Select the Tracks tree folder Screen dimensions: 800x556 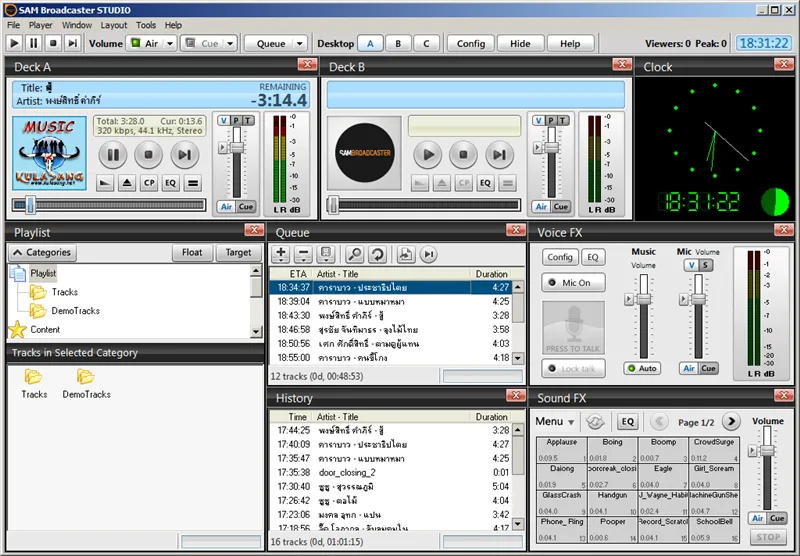[65, 292]
